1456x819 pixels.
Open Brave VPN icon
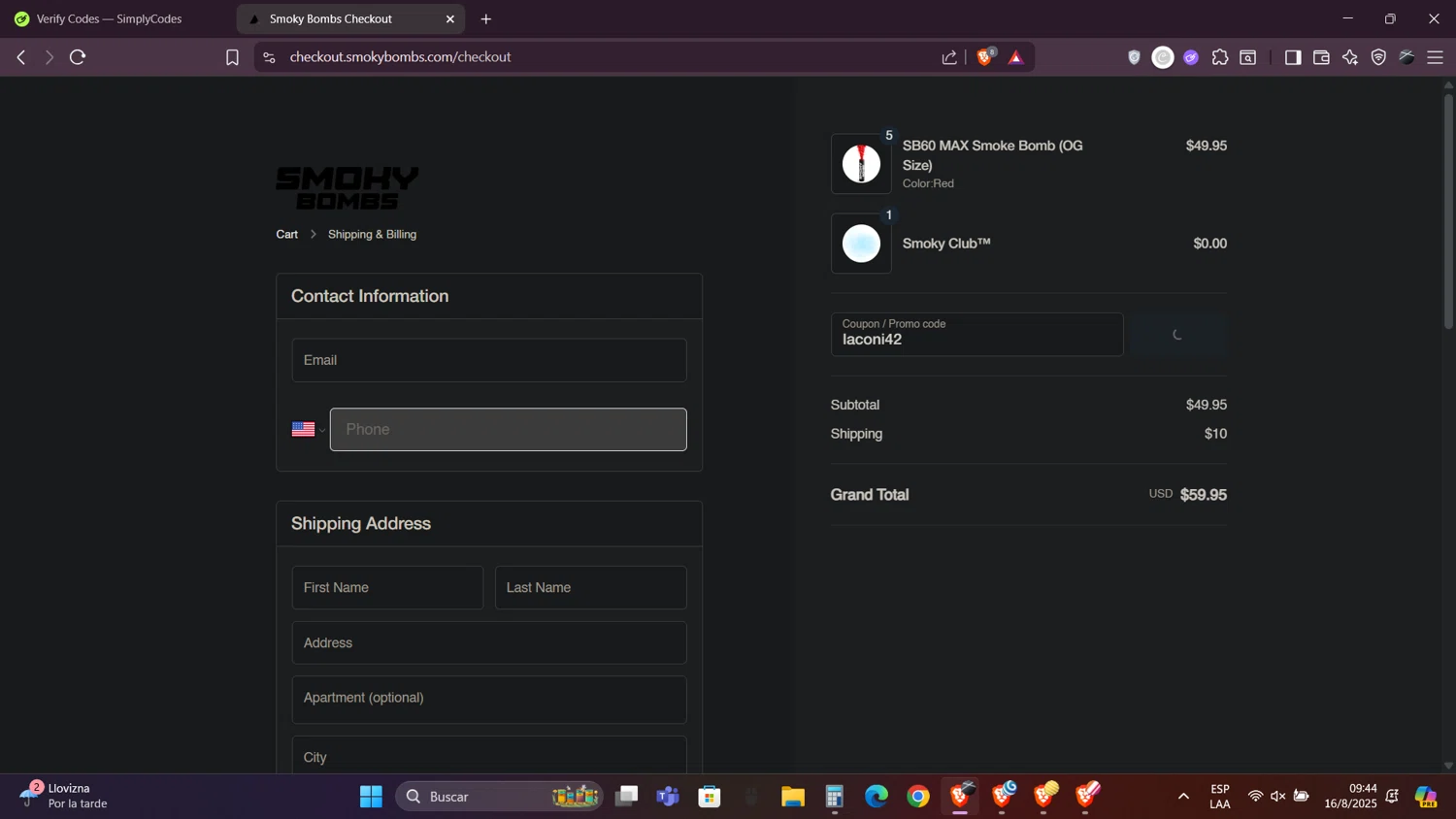[1378, 57]
